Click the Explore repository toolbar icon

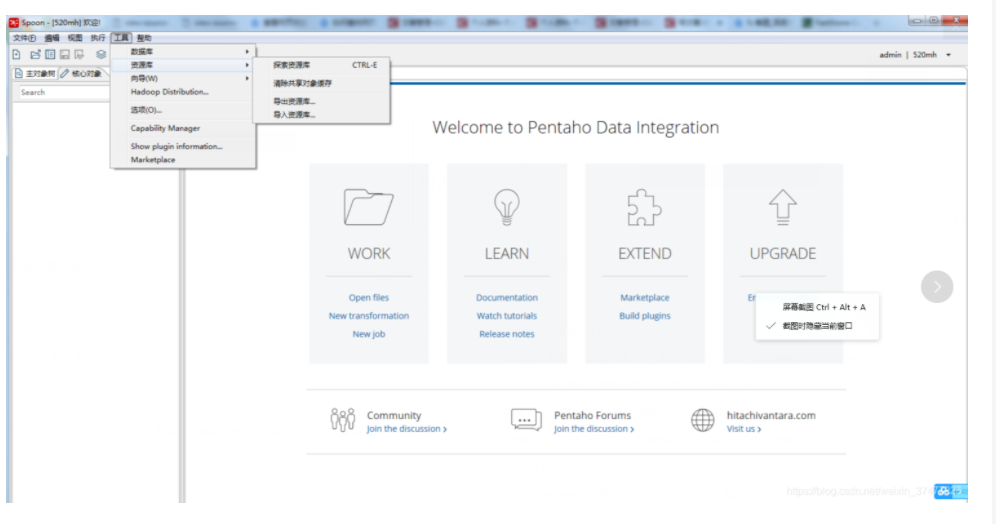coord(50,55)
